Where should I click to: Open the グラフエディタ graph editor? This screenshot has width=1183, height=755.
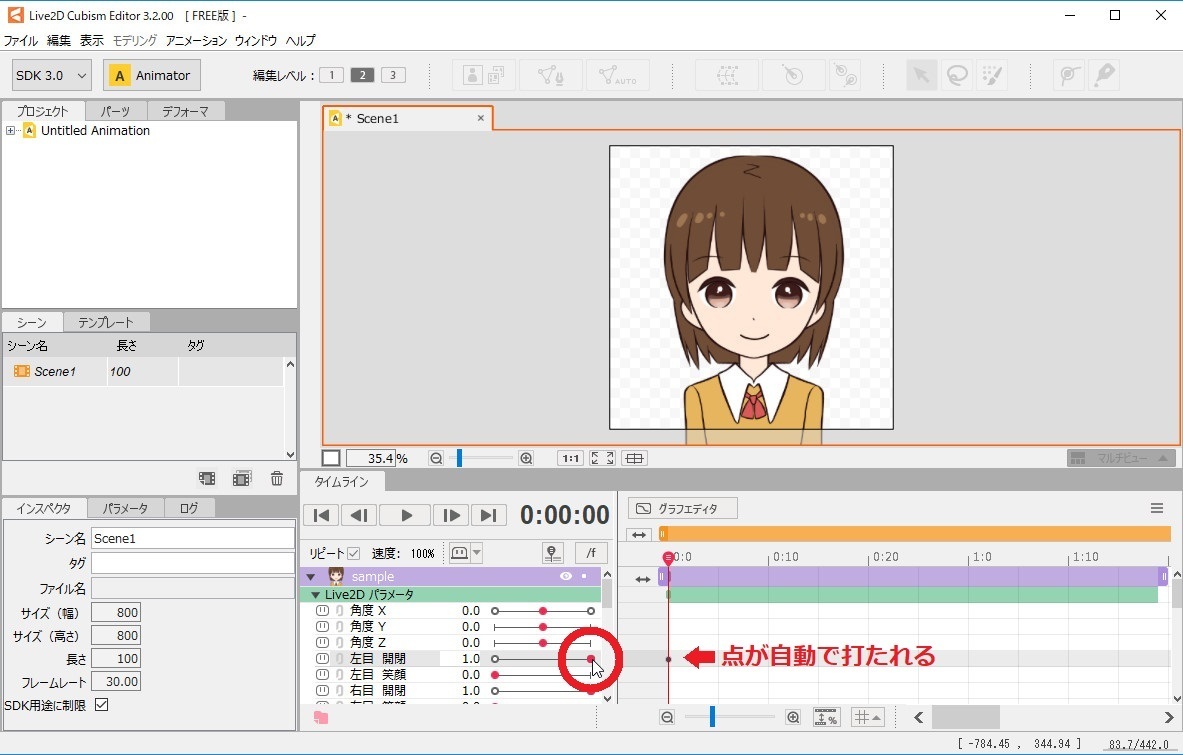point(683,508)
